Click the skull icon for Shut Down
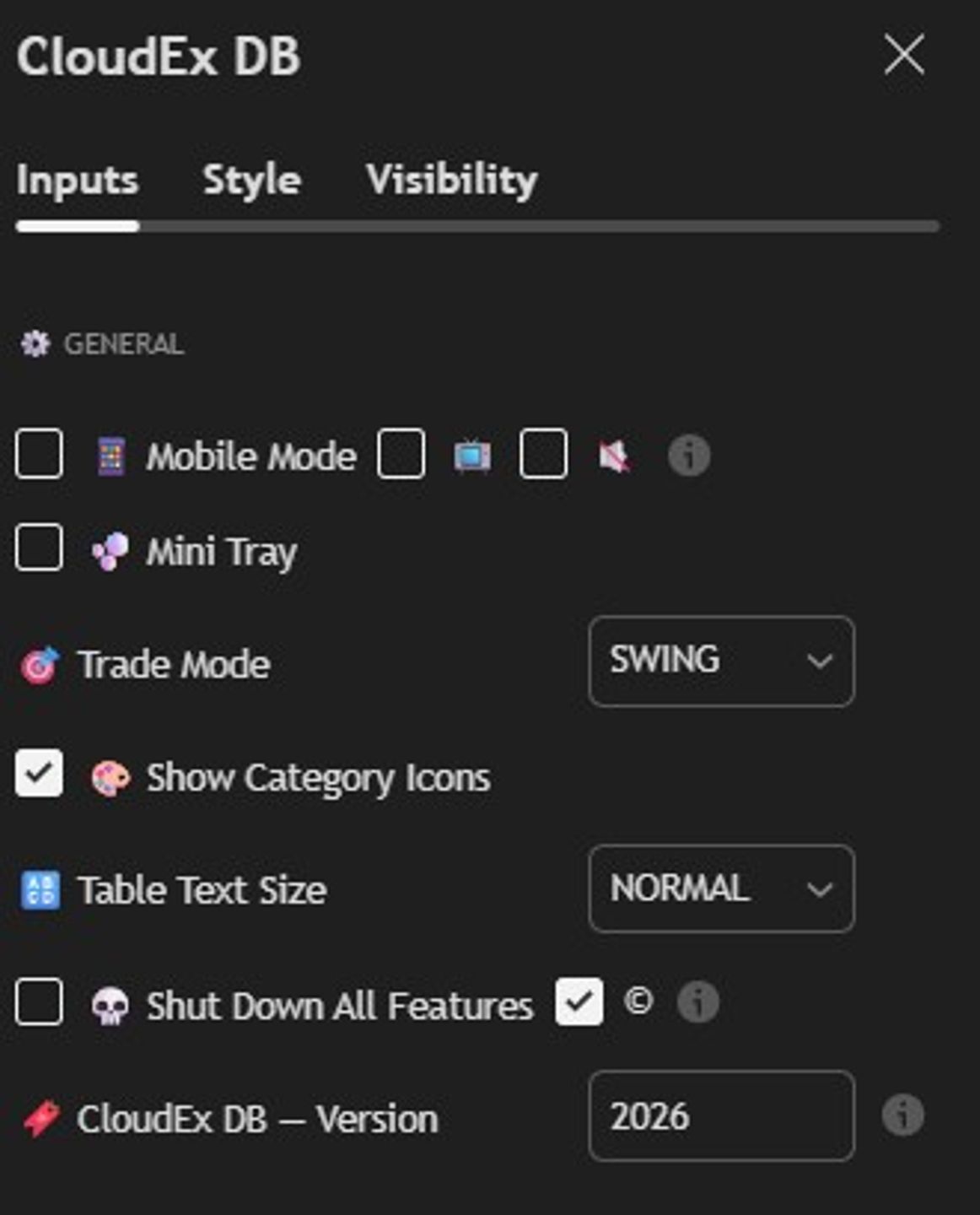Viewport: 980px width, 1215px height. (110, 1006)
